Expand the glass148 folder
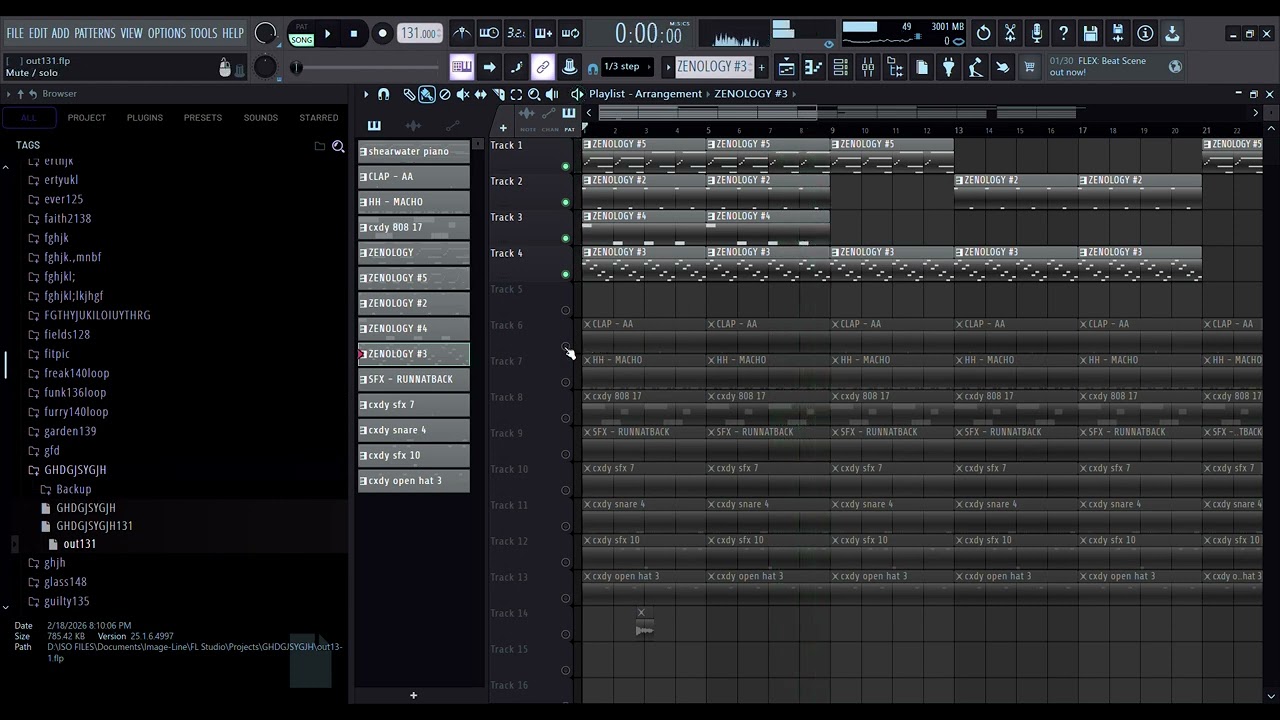This screenshot has height=720, width=1280. point(57,582)
